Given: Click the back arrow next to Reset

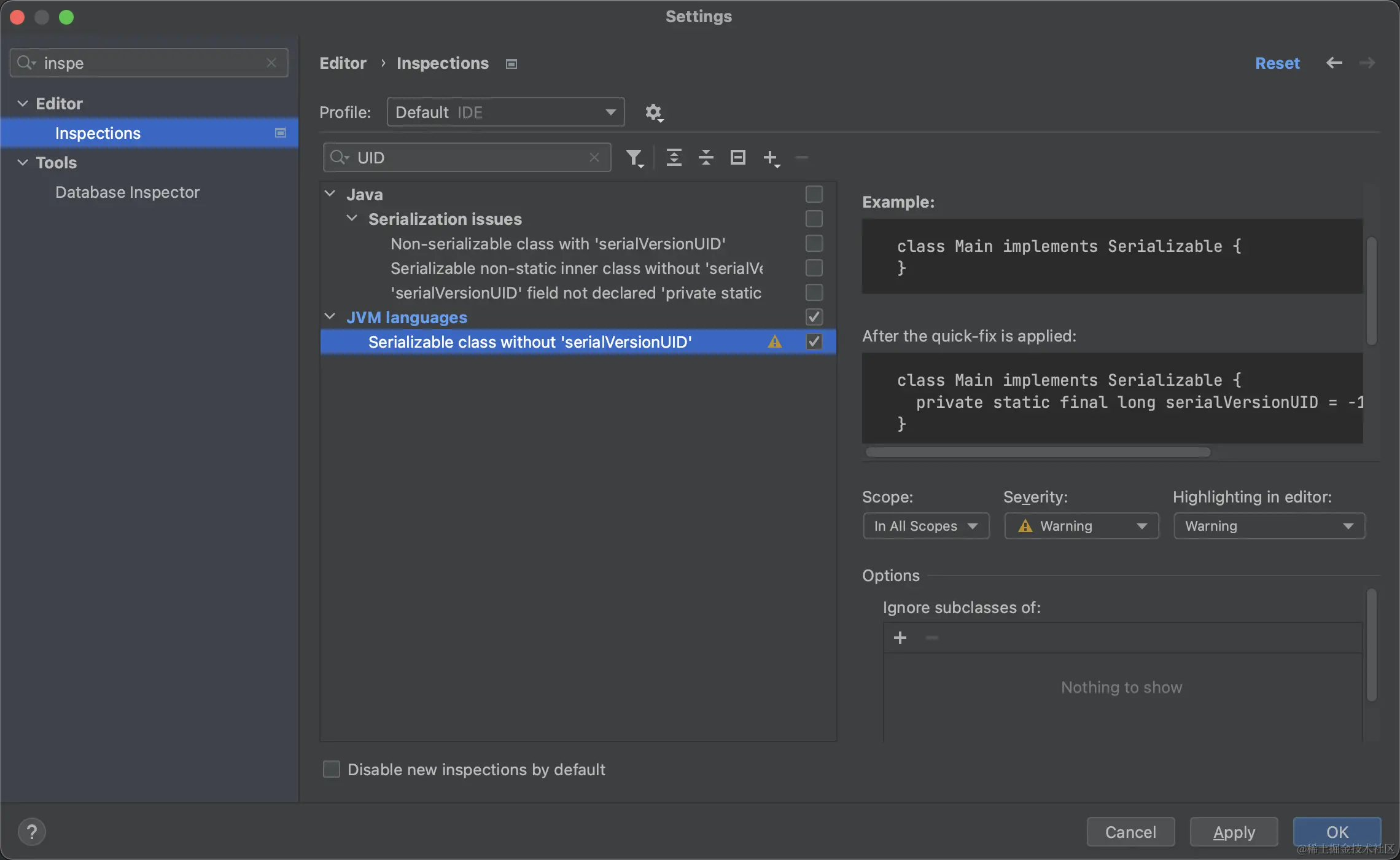Looking at the screenshot, I should click(1334, 63).
